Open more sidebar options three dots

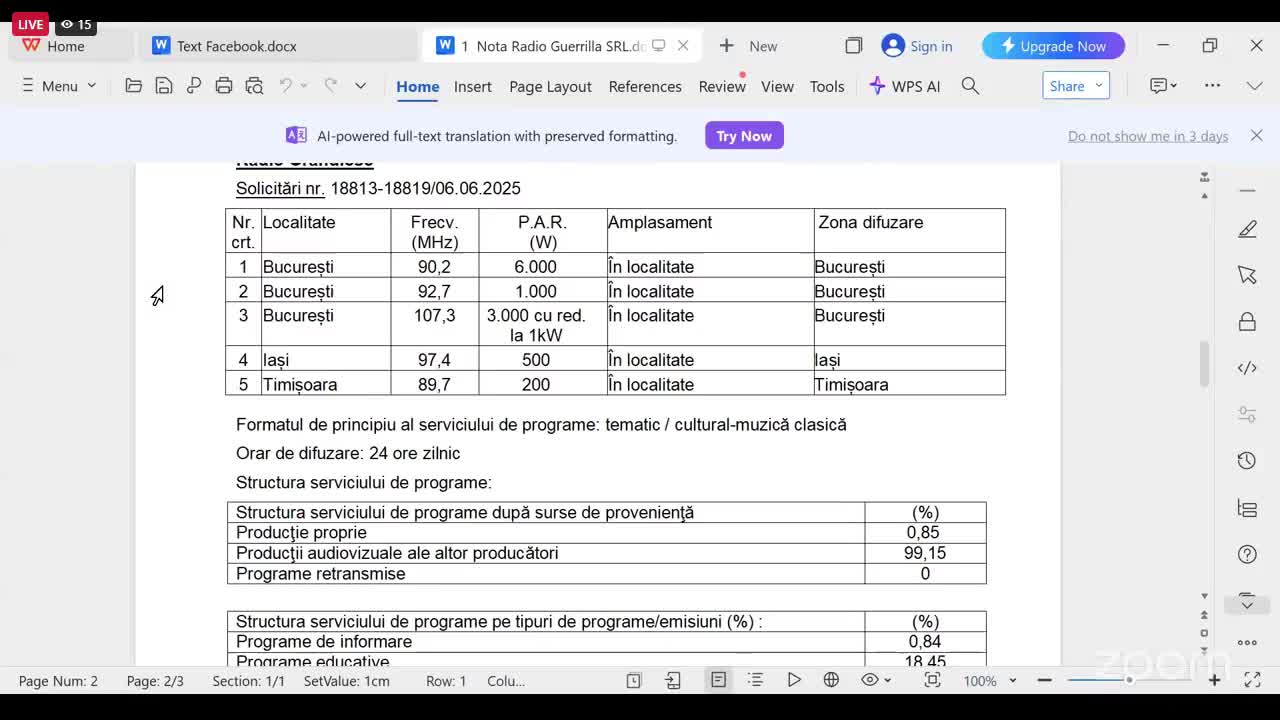click(x=1247, y=643)
